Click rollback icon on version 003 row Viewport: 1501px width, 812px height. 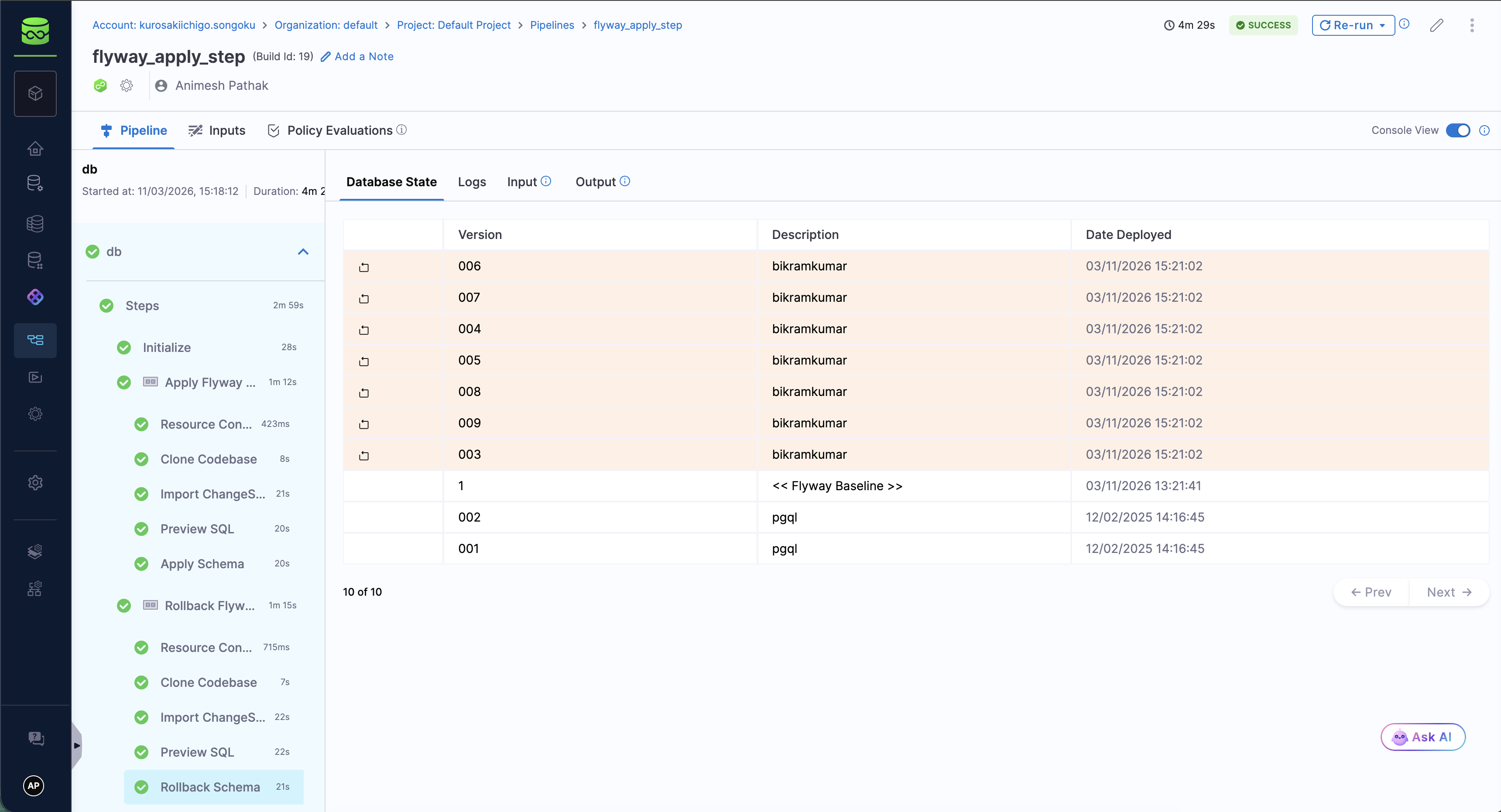(363, 455)
